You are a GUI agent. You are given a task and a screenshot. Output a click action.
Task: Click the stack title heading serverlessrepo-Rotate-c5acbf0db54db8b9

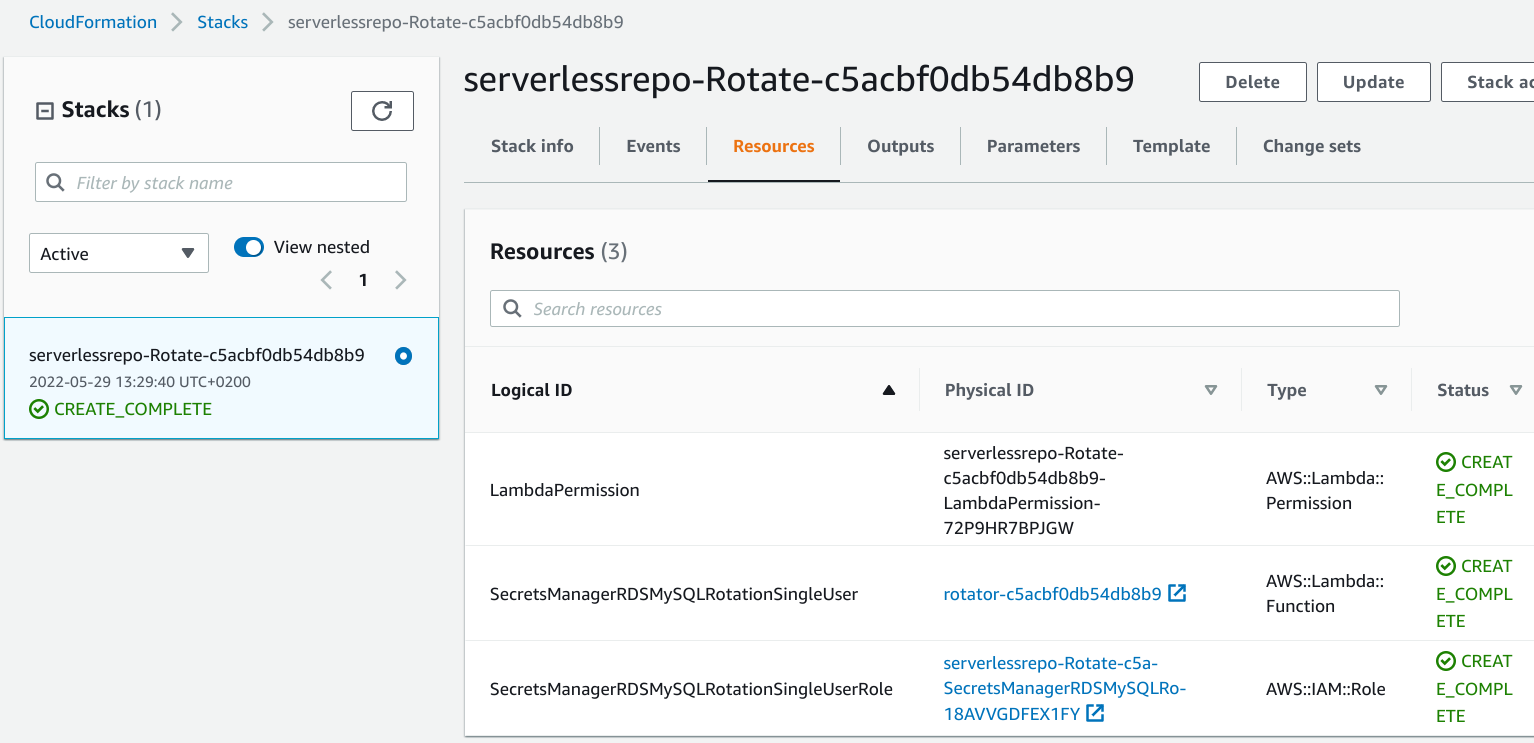tap(799, 80)
